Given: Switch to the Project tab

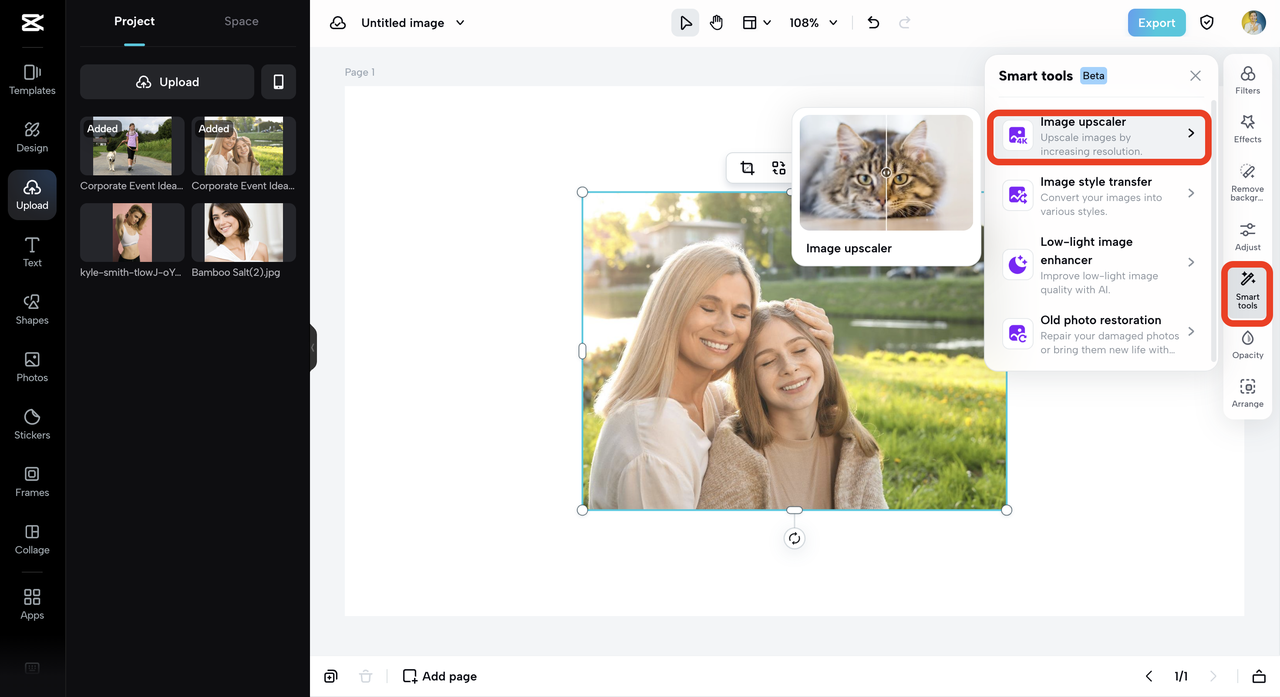Looking at the screenshot, I should (134, 21).
